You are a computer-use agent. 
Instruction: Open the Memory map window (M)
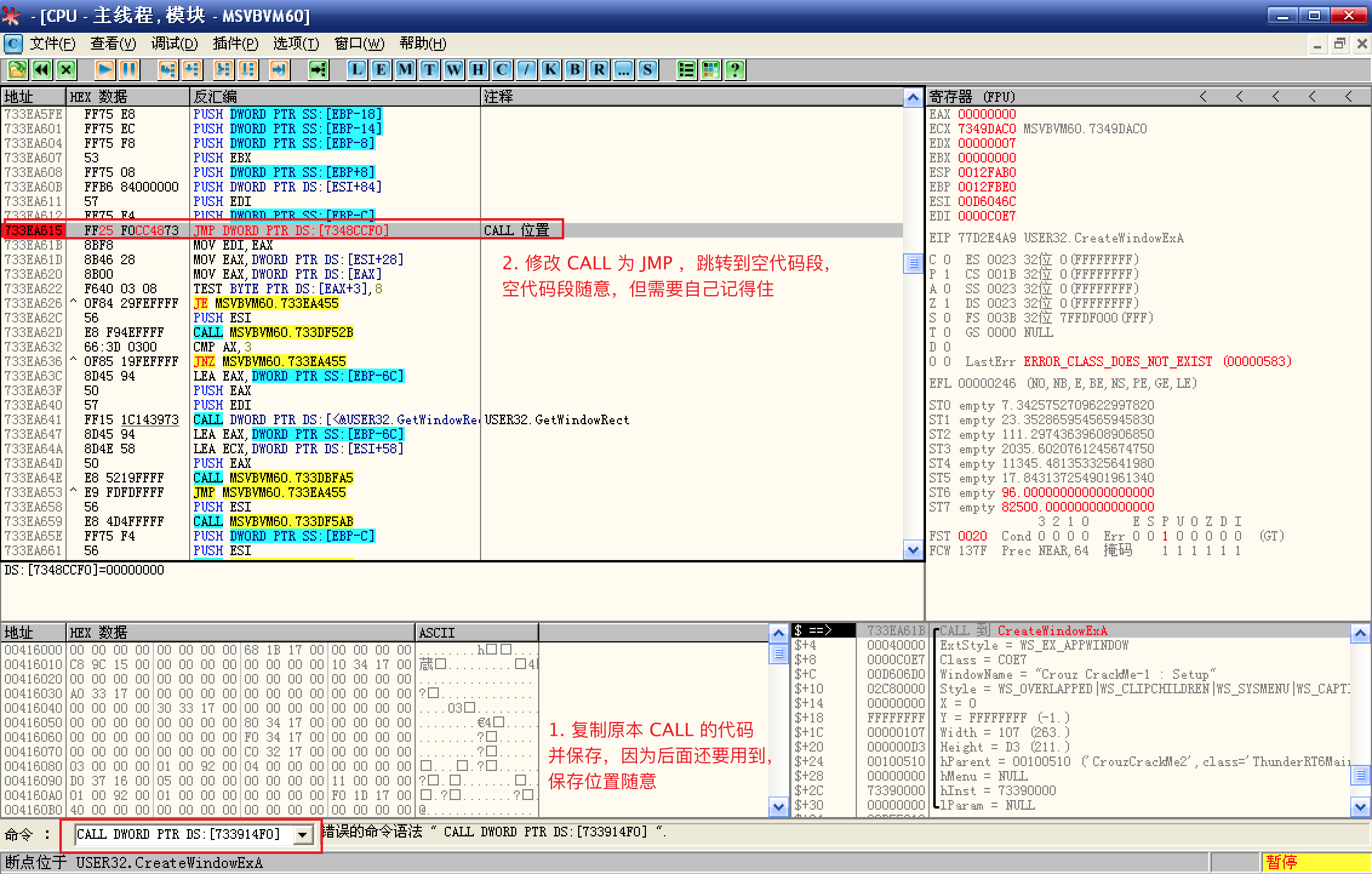coord(404,70)
